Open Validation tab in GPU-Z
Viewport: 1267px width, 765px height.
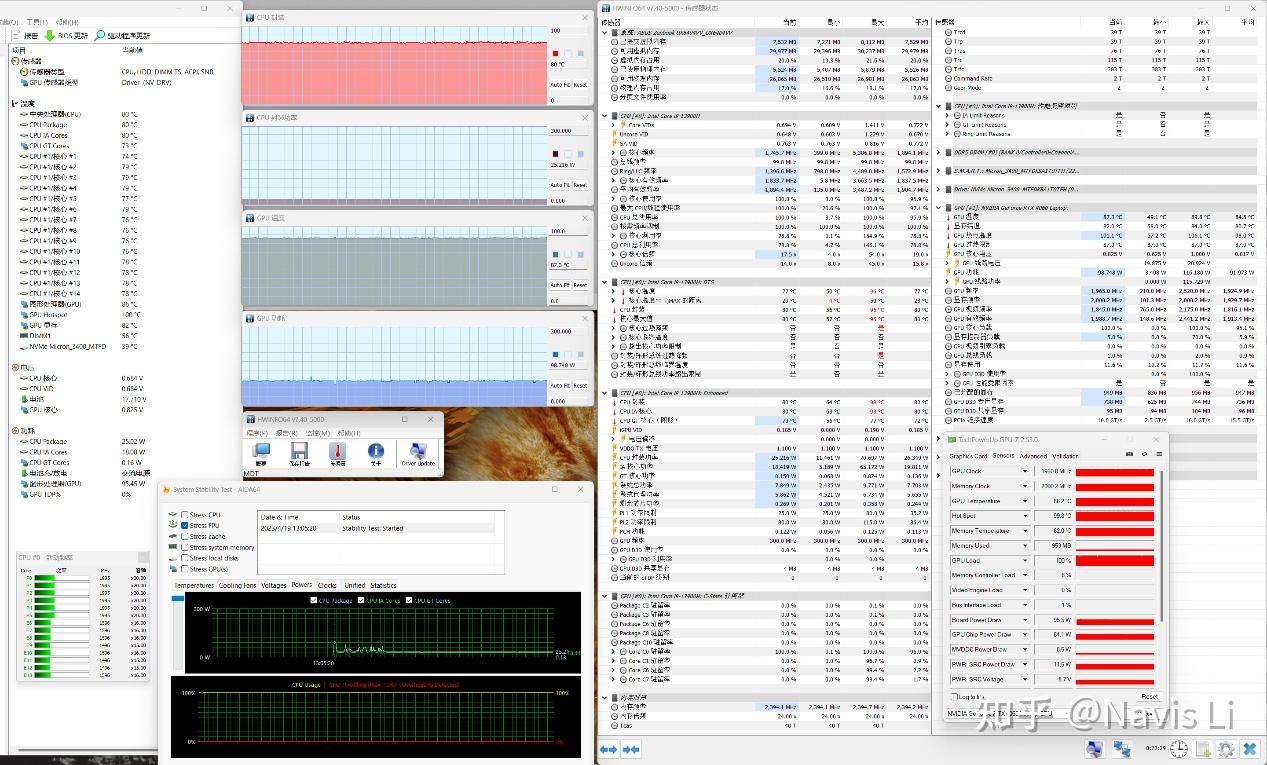click(x=1065, y=456)
